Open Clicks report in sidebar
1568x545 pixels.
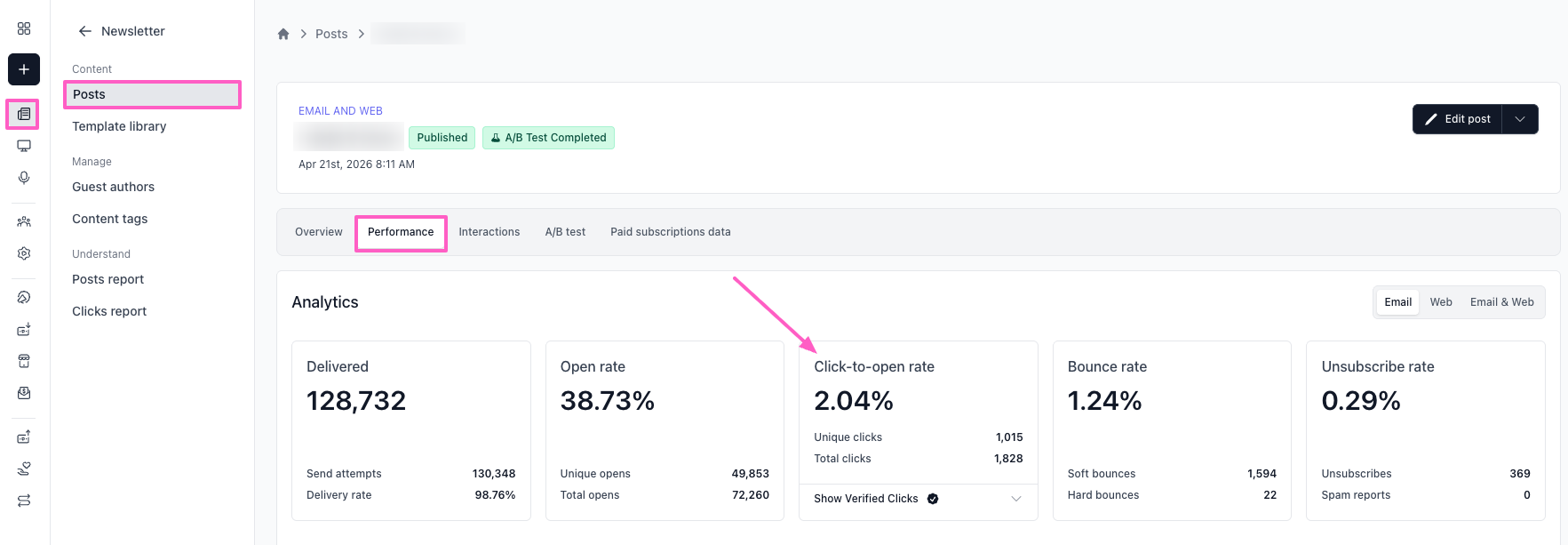coord(109,311)
